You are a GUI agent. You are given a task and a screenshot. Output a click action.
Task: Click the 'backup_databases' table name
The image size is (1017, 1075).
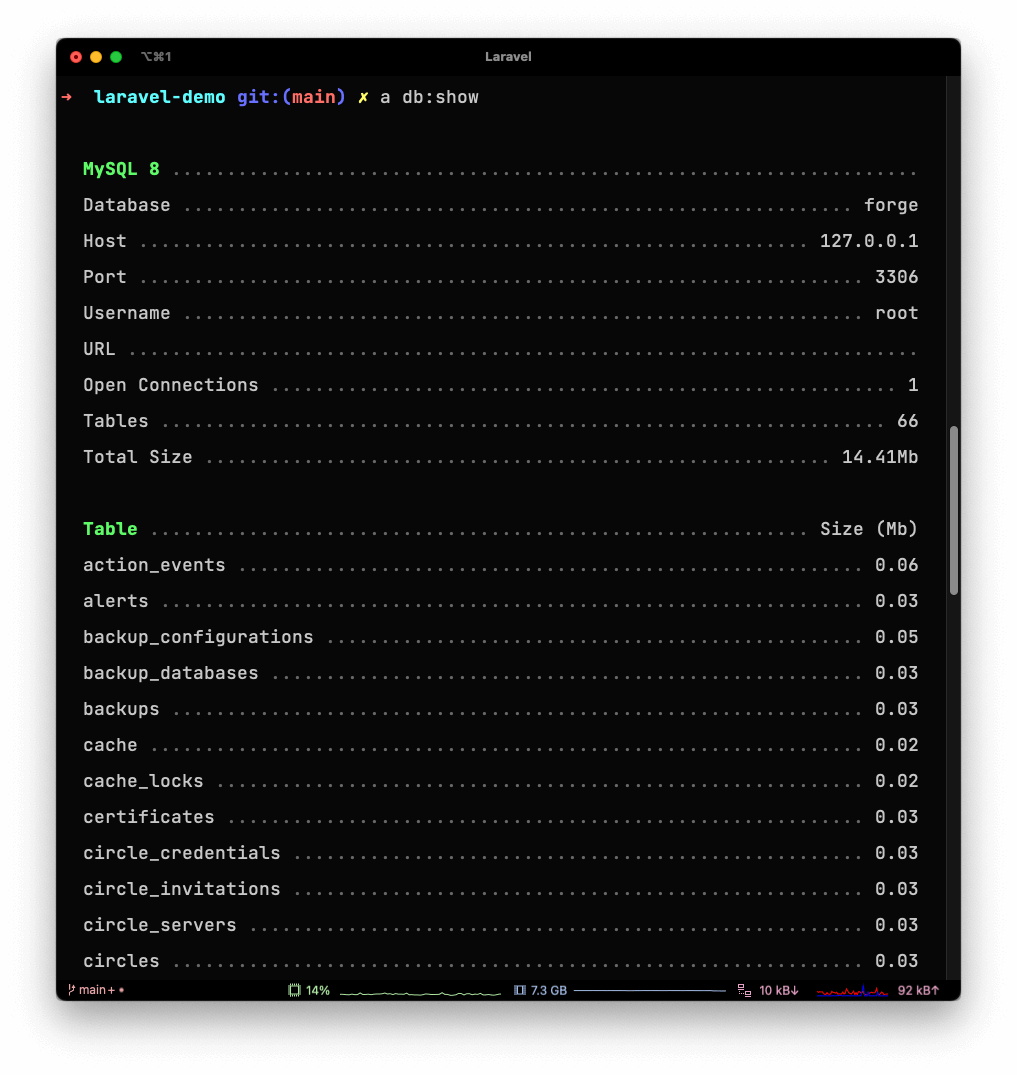pos(171,673)
